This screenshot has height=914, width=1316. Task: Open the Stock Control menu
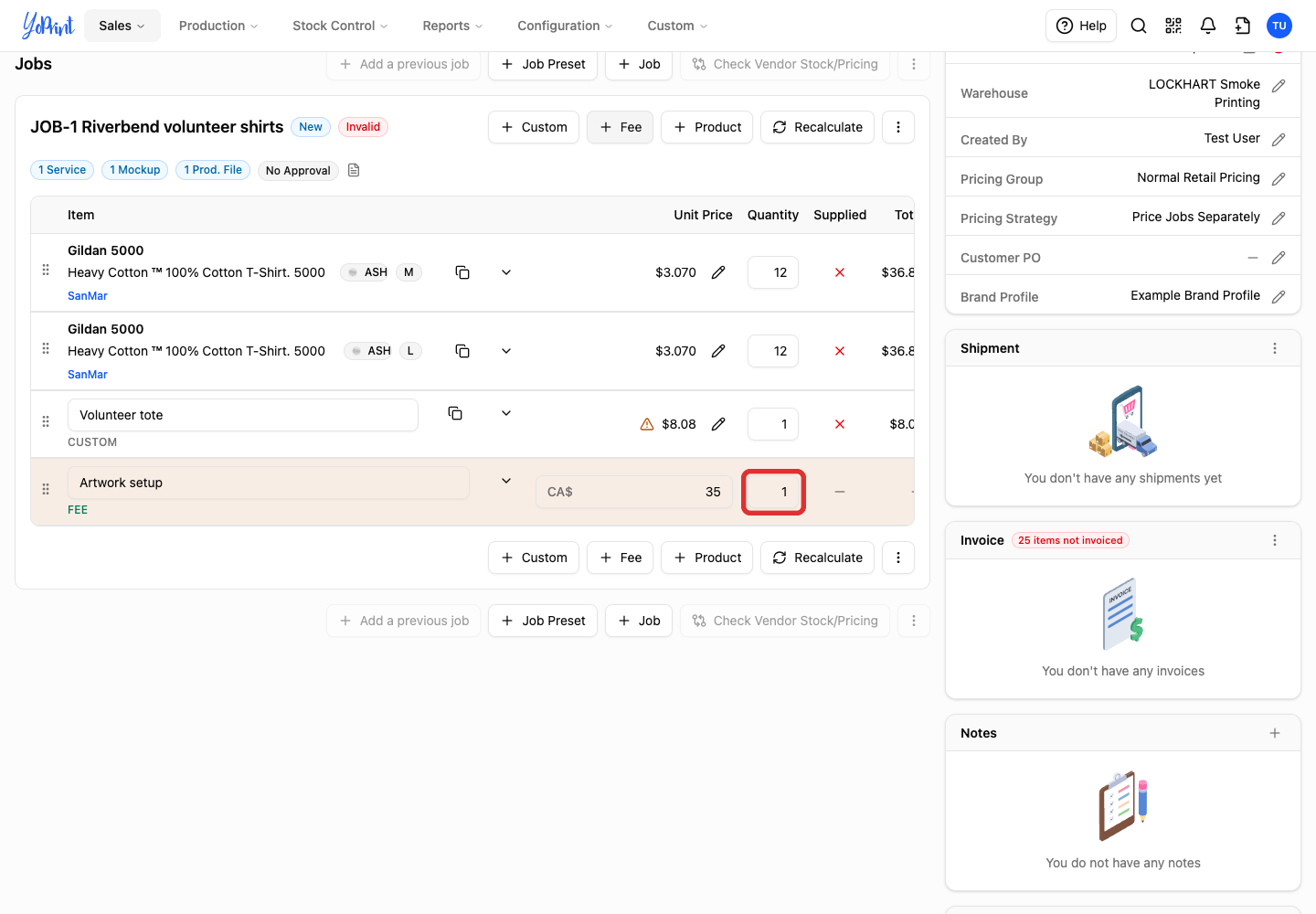coord(340,26)
